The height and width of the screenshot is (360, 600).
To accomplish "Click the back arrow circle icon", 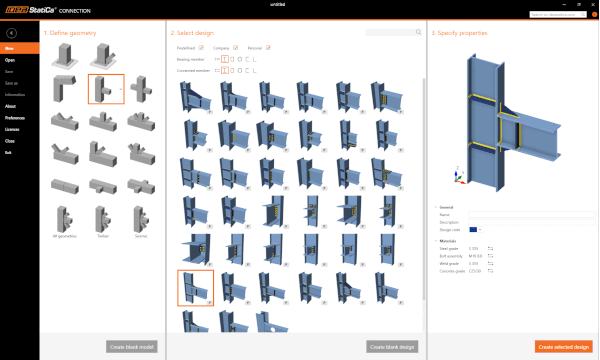I will click(11, 33).
